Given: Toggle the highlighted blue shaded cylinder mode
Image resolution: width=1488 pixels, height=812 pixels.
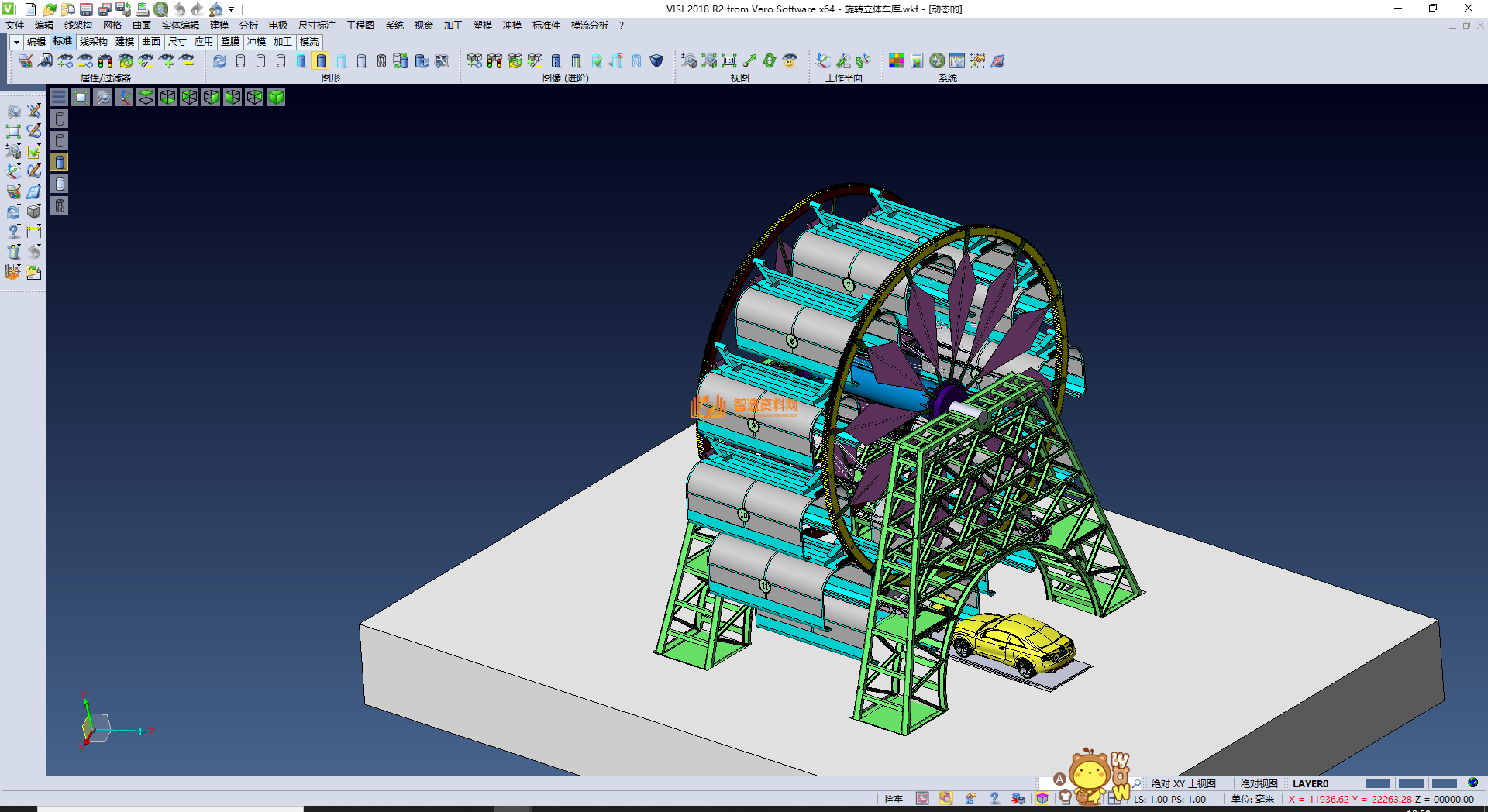Looking at the screenshot, I should click(x=321, y=61).
